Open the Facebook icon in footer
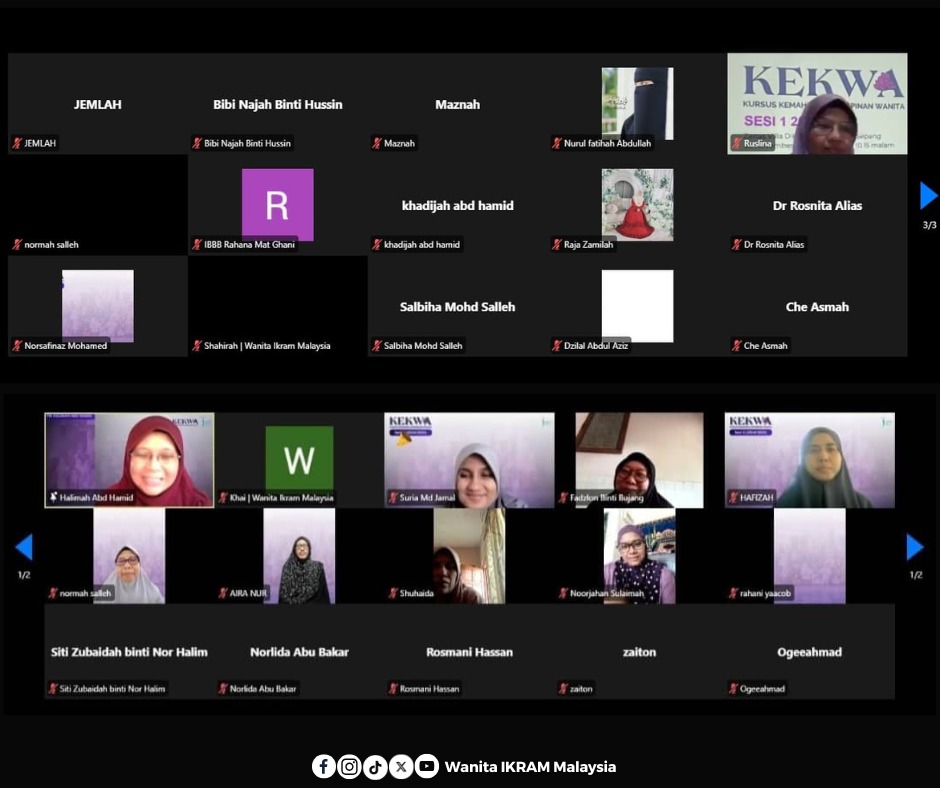This screenshot has width=940, height=788. (x=323, y=766)
